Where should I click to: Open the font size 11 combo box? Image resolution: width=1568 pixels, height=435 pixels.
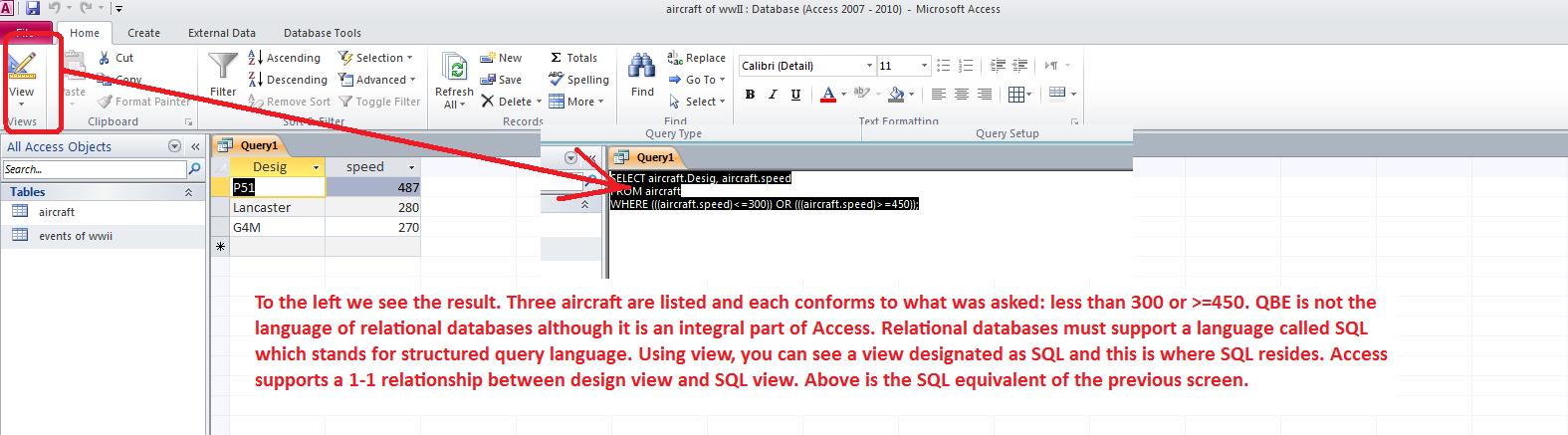[x=903, y=66]
